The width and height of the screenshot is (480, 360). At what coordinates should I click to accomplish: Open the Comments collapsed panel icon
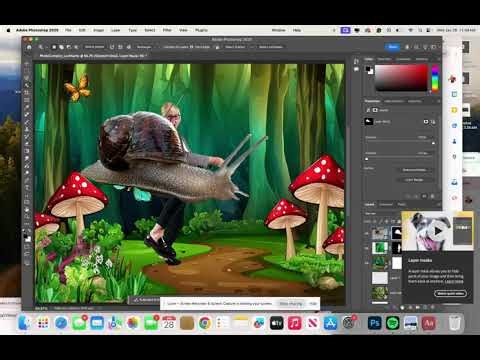click(x=356, y=69)
